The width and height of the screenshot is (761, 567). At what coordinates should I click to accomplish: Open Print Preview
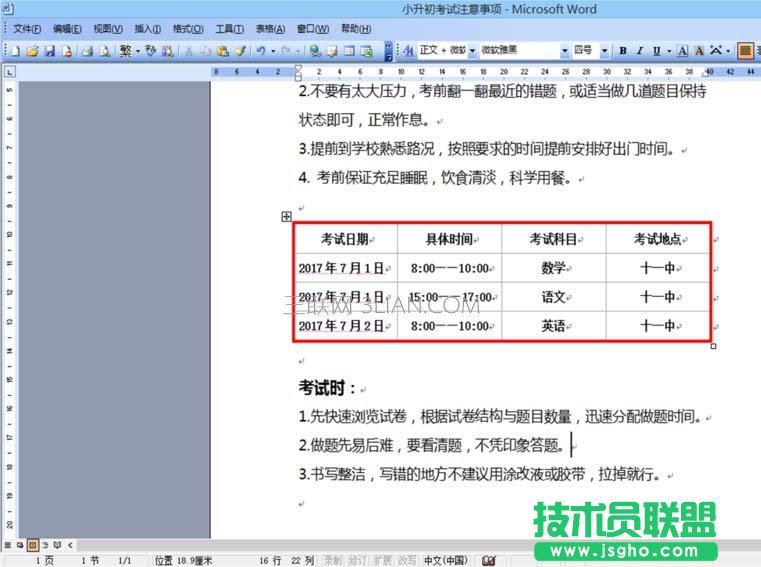coord(104,50)
